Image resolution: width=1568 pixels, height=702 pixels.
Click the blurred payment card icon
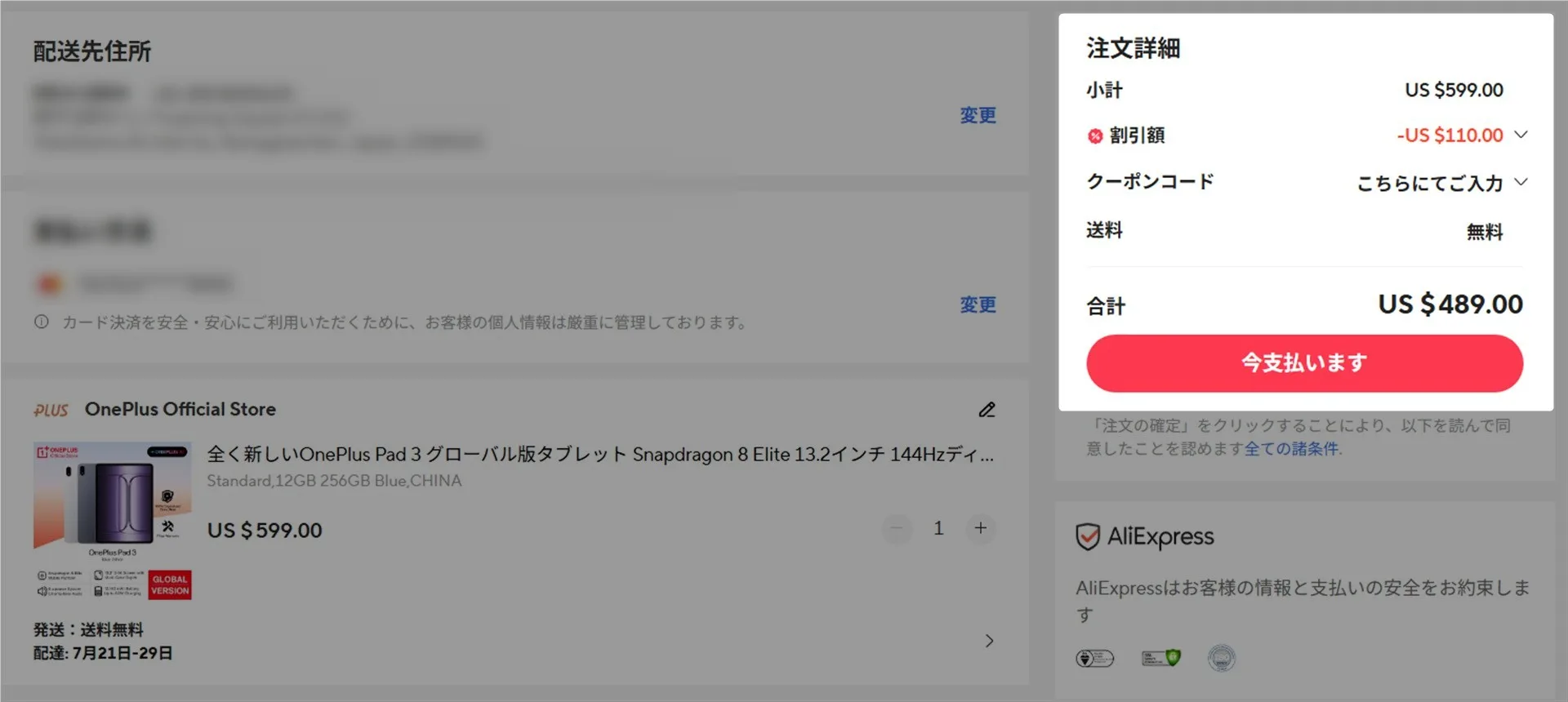tap(50, 284)
